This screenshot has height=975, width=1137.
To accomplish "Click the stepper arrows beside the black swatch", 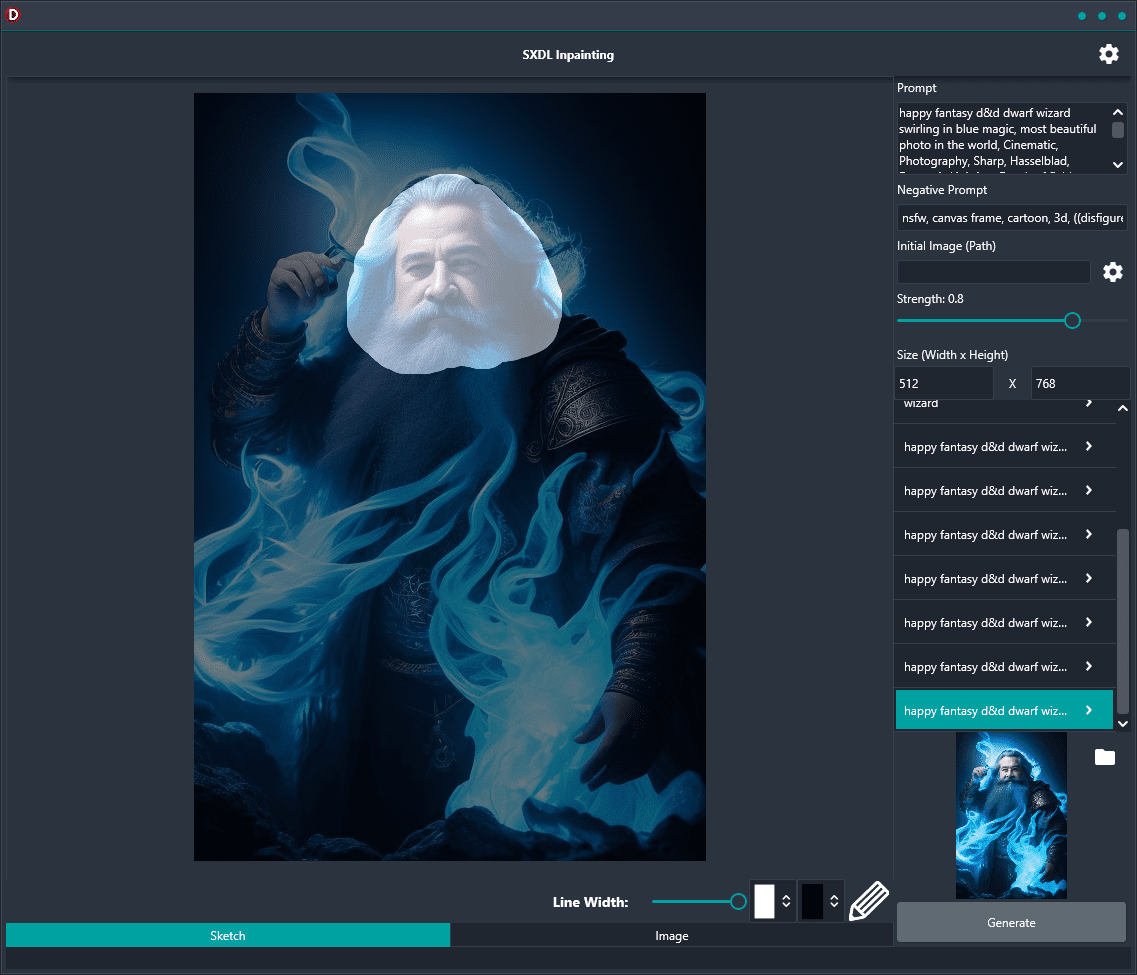I will [834, 901].
